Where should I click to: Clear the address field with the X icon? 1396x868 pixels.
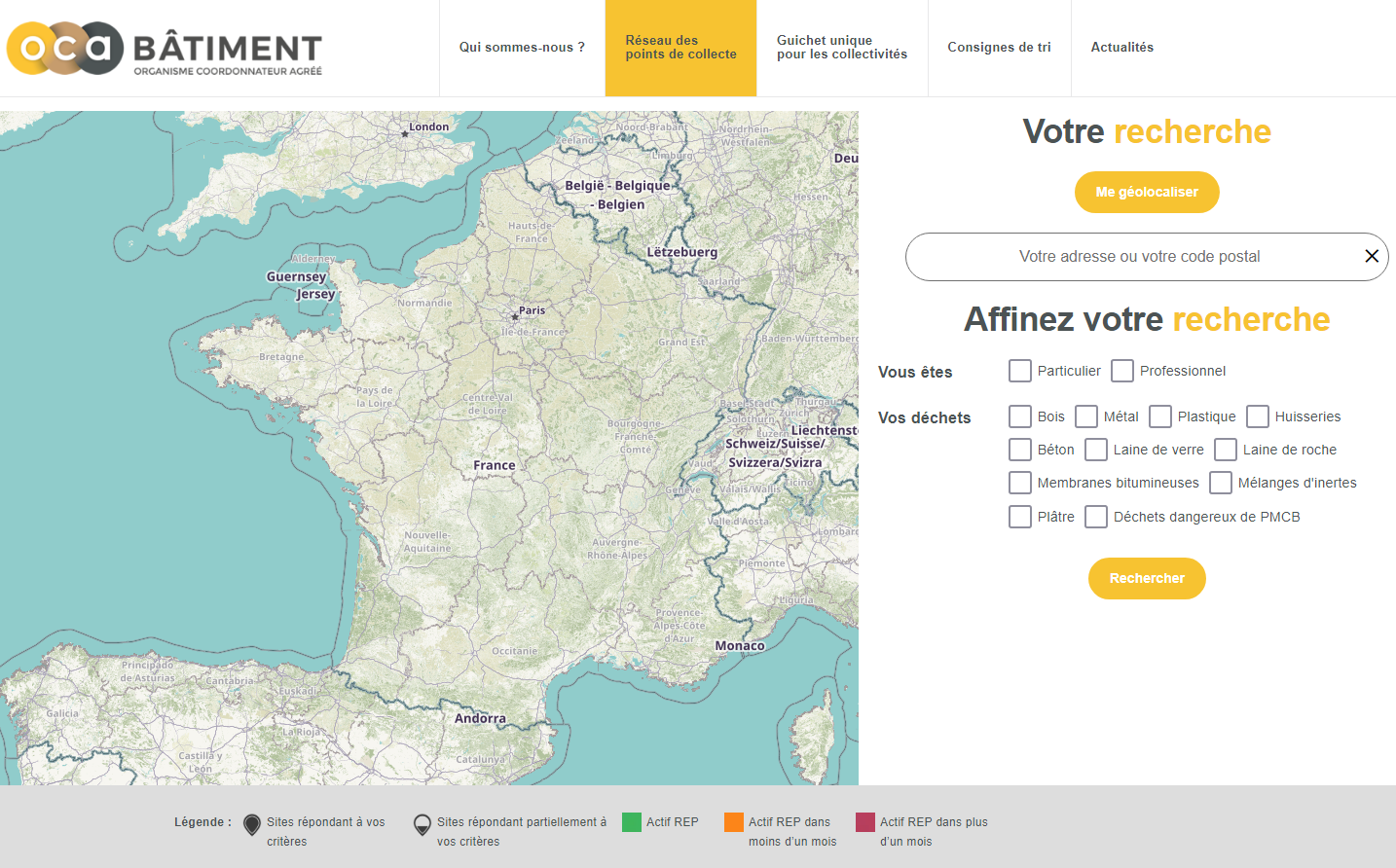(x=1372, y=256)
